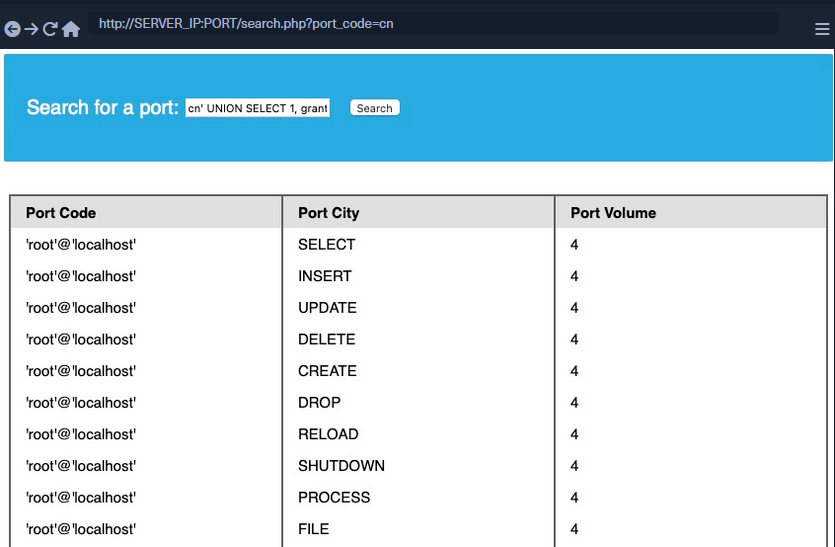Select the SELECT privilege cell
The image size is (835, 547).
(326, 245)
